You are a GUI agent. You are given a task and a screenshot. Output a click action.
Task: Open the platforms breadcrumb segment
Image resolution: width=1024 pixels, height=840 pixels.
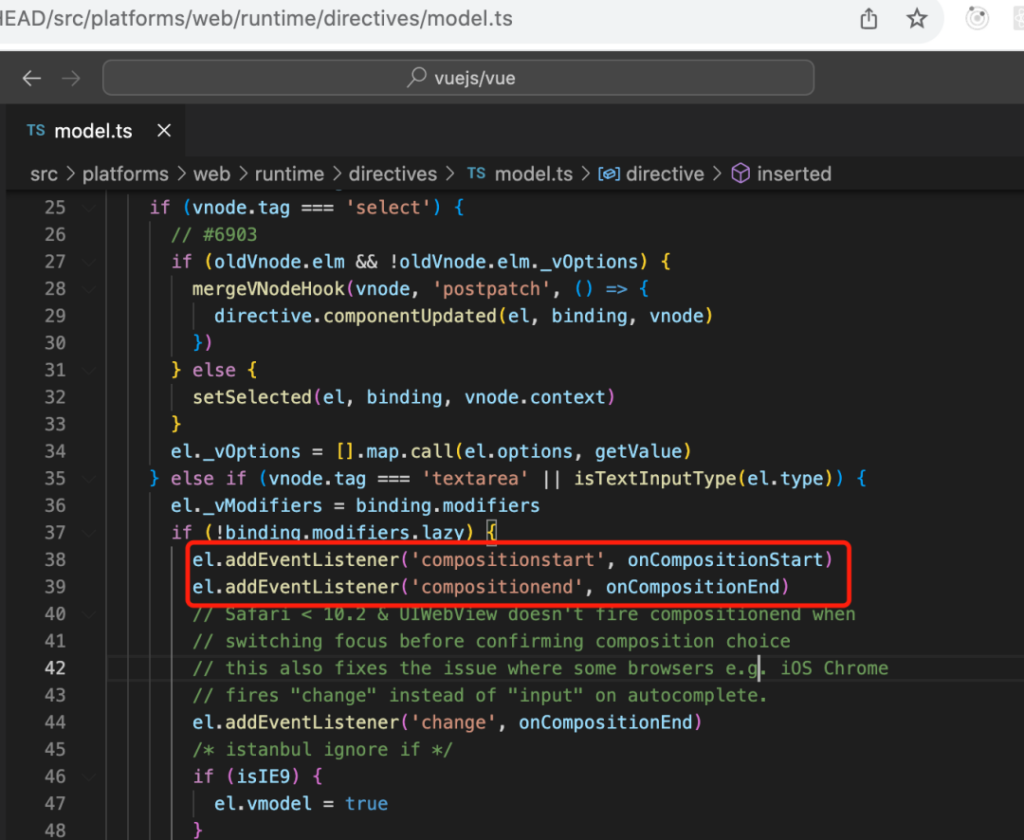(x=125, y=174)
